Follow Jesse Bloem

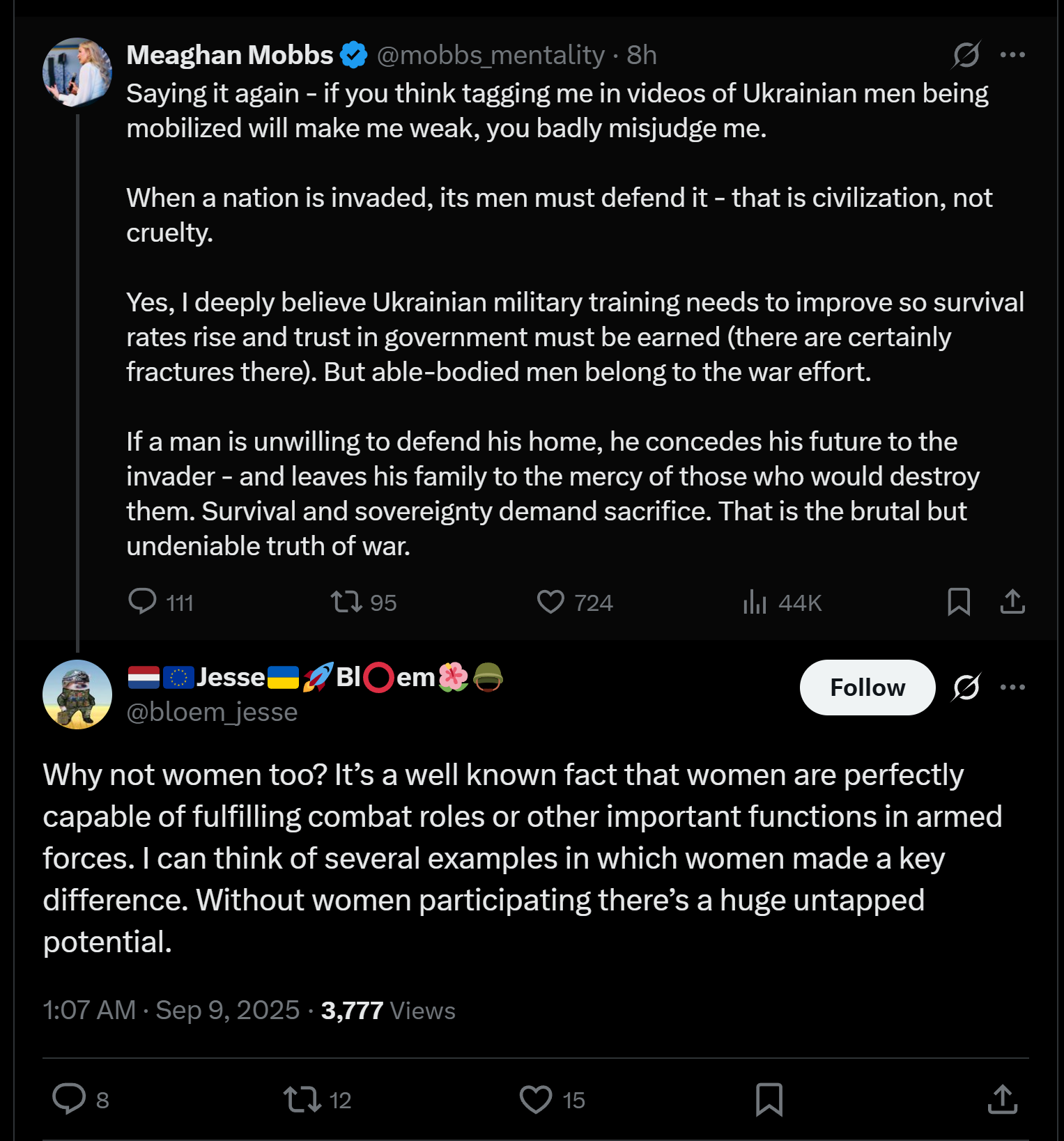coord(867,688)
